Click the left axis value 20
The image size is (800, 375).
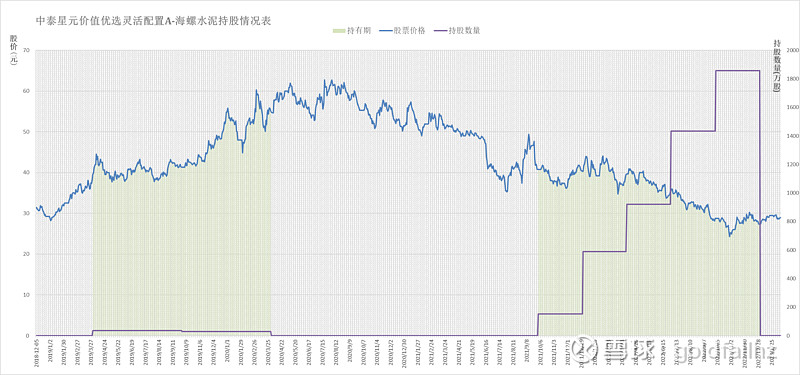tap(27, 255)
